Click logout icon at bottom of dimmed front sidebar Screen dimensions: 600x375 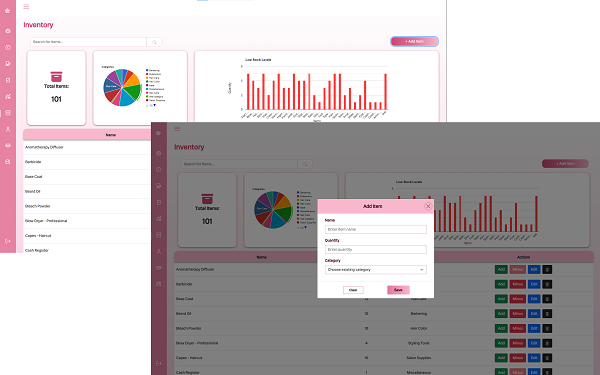point(158,363)
